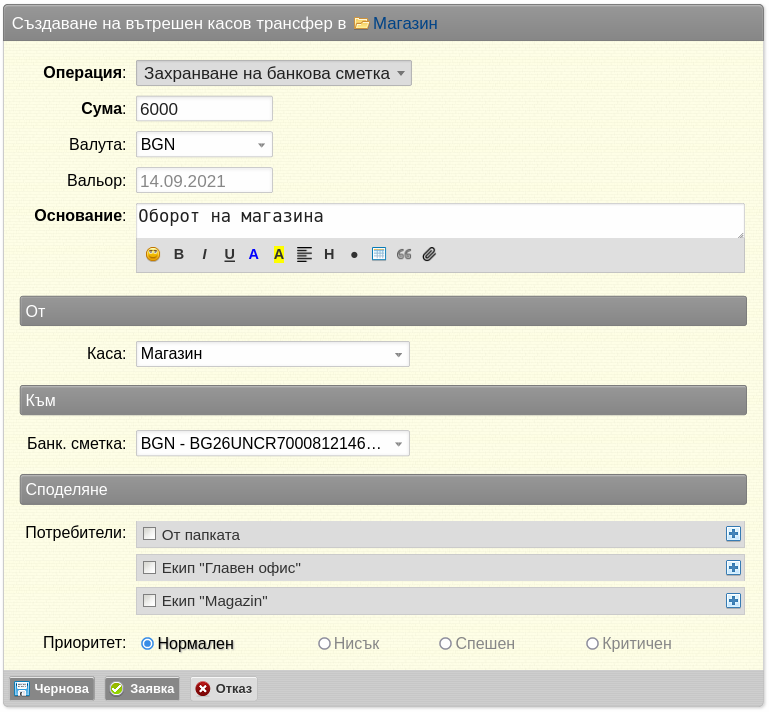Screen dimensions: 769x712
Task: Click the Към section header
Action: click(x=383, y=400)
